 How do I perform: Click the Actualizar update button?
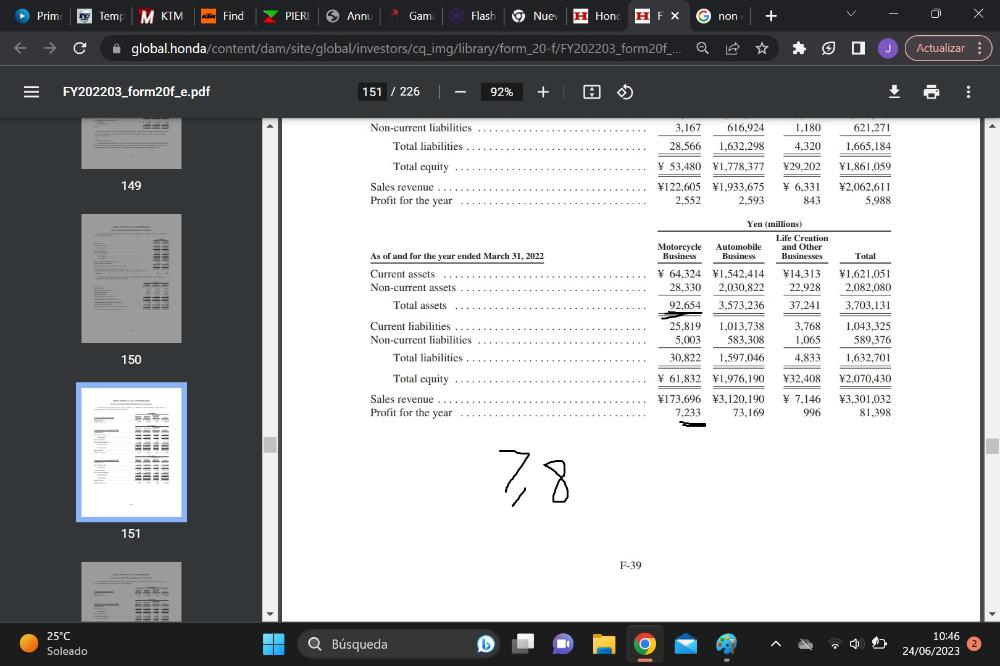(x=948, y=48)
